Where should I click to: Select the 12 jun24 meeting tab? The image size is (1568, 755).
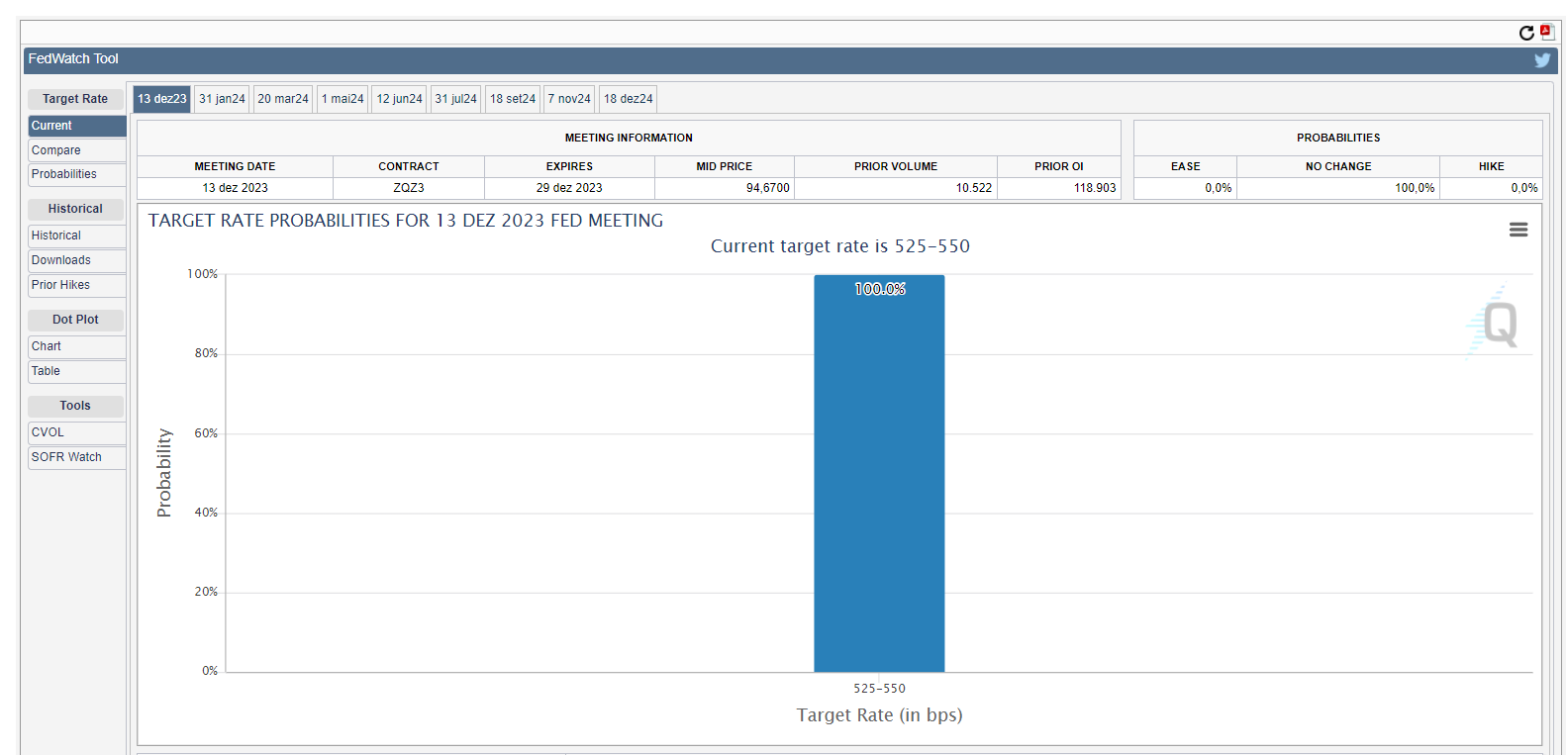399,99
